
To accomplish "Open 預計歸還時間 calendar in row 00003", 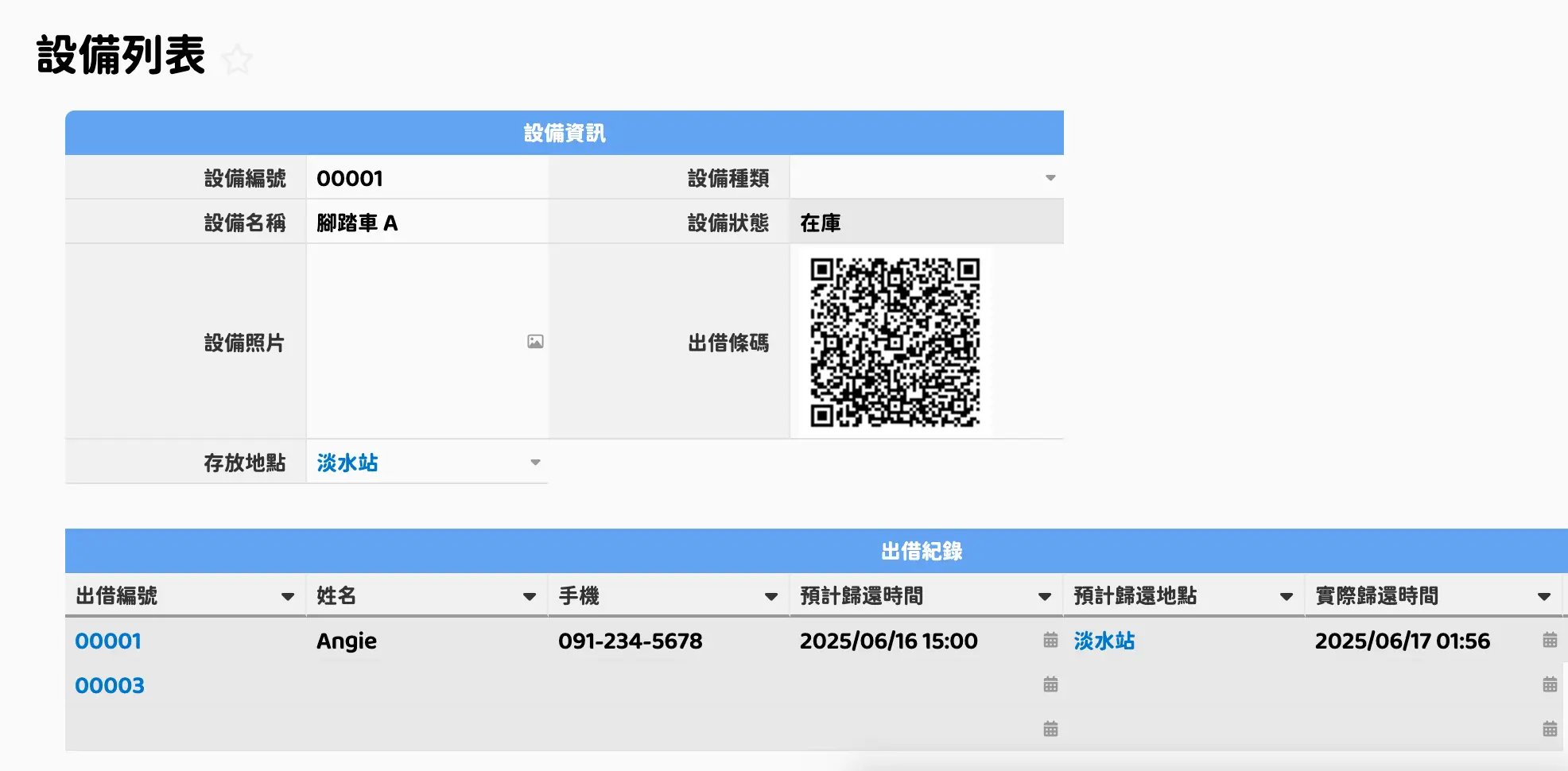I will point(1050,684).
